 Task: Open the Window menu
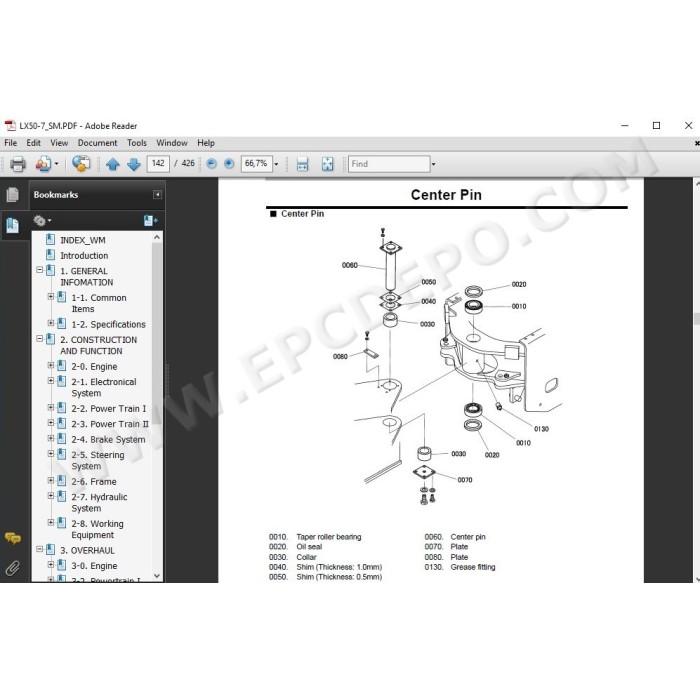(172, 143)
